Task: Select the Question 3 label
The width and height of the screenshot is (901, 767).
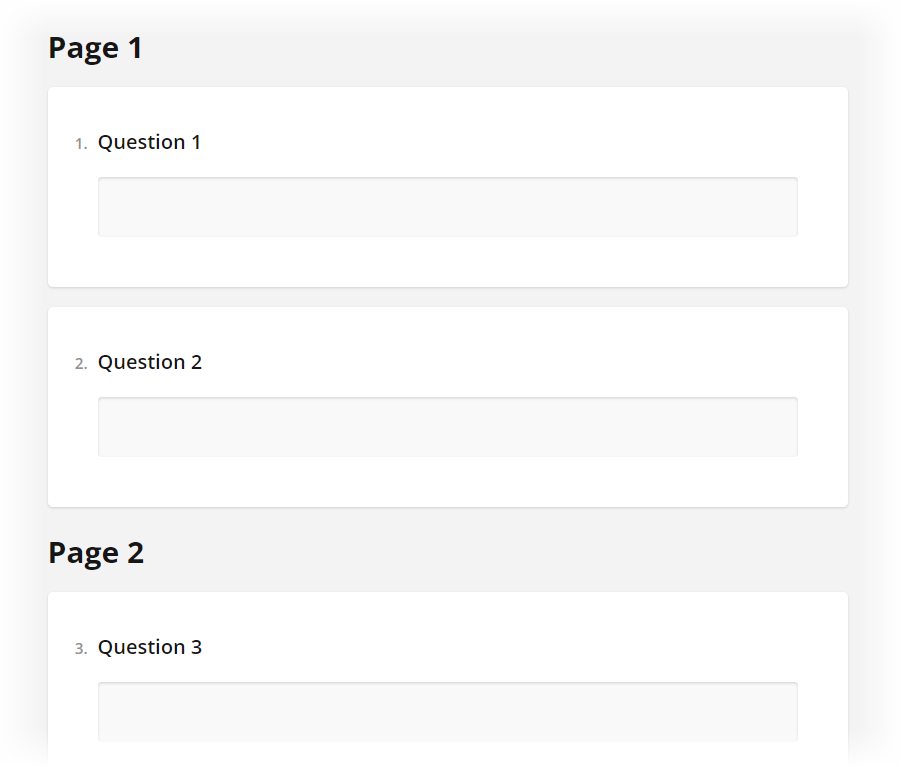Action: (150, 647)
